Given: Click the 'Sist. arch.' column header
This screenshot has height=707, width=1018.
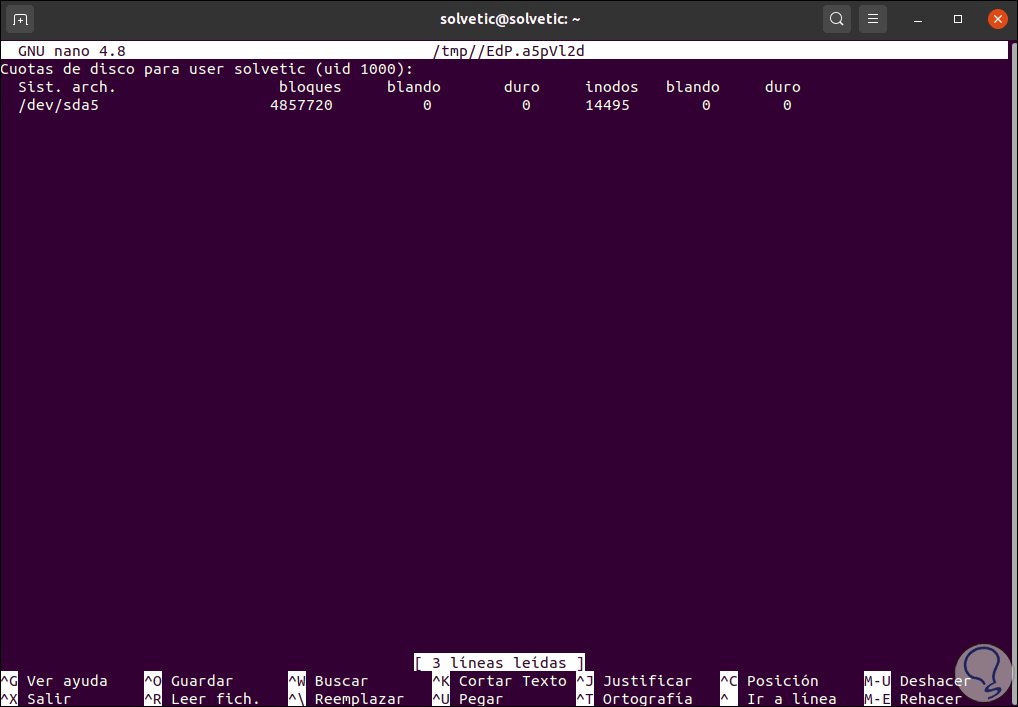Looking at the screenshot, I should [67, 87].
